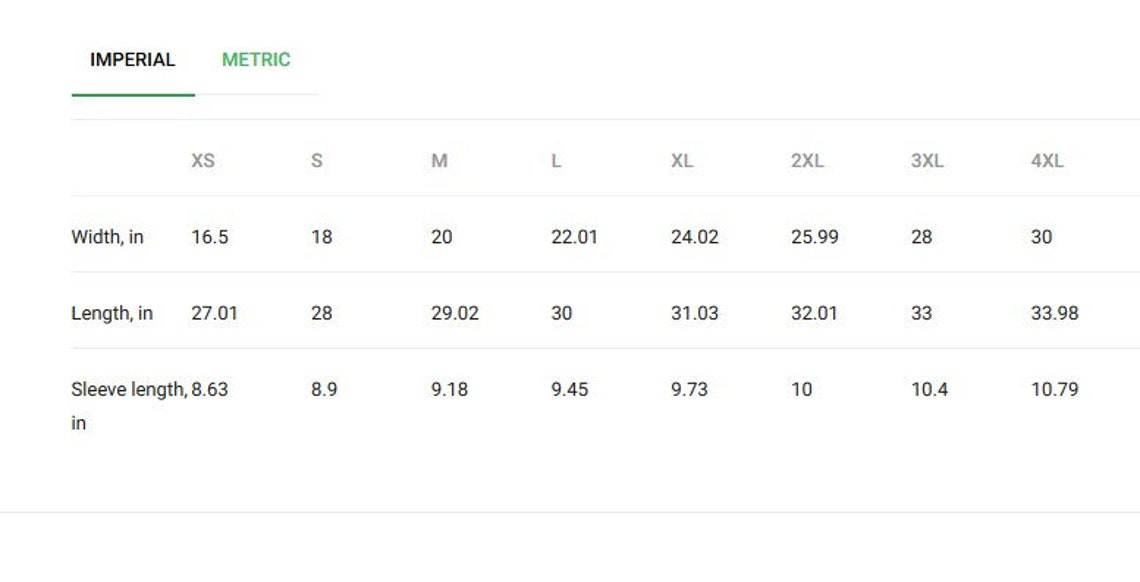Select the 9.73 sleeve length for XL
Screen dimensions: 1140x582
coord(689,389)
